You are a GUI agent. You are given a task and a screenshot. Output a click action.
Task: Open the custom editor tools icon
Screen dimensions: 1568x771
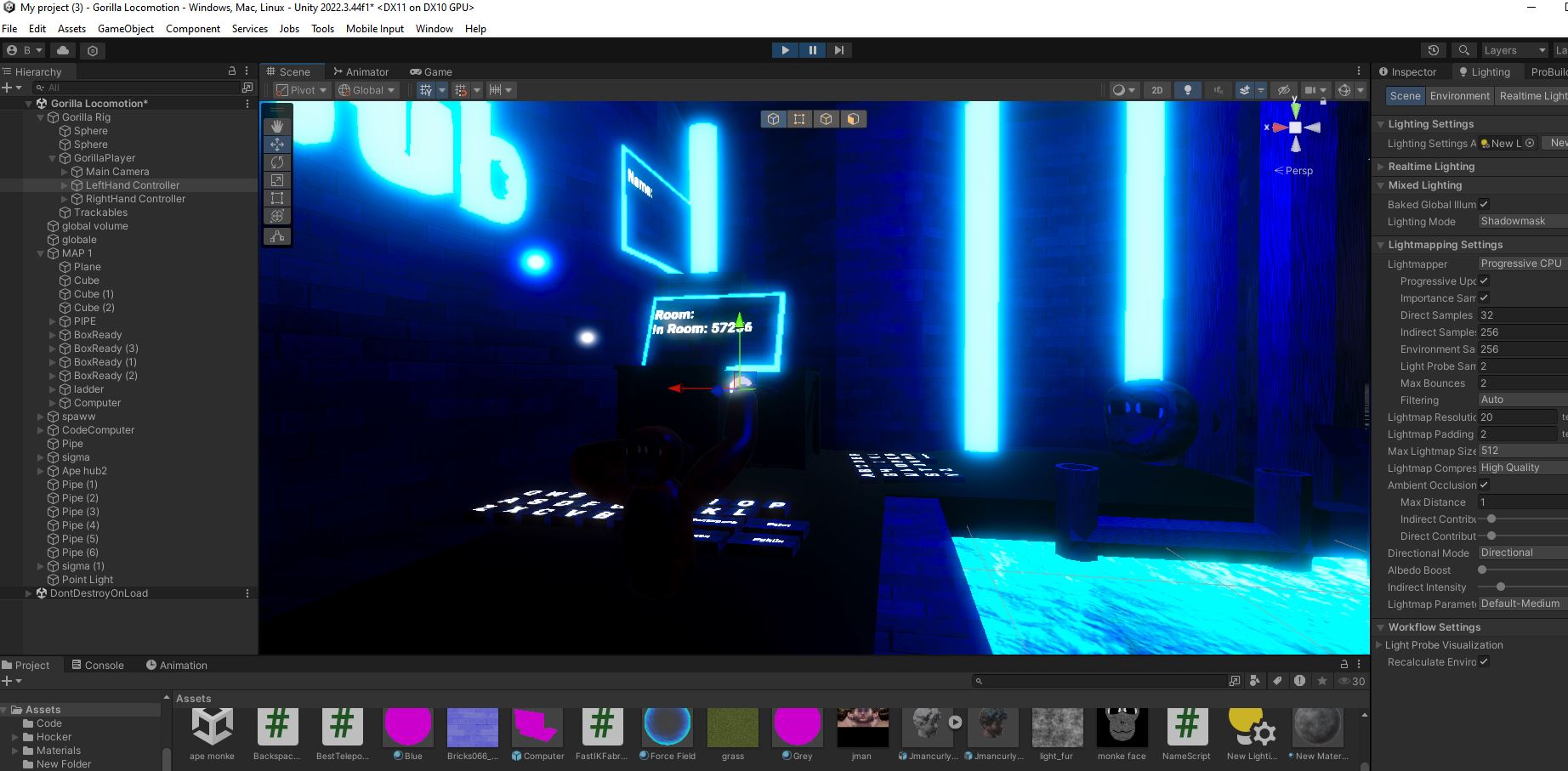point(277,236)
